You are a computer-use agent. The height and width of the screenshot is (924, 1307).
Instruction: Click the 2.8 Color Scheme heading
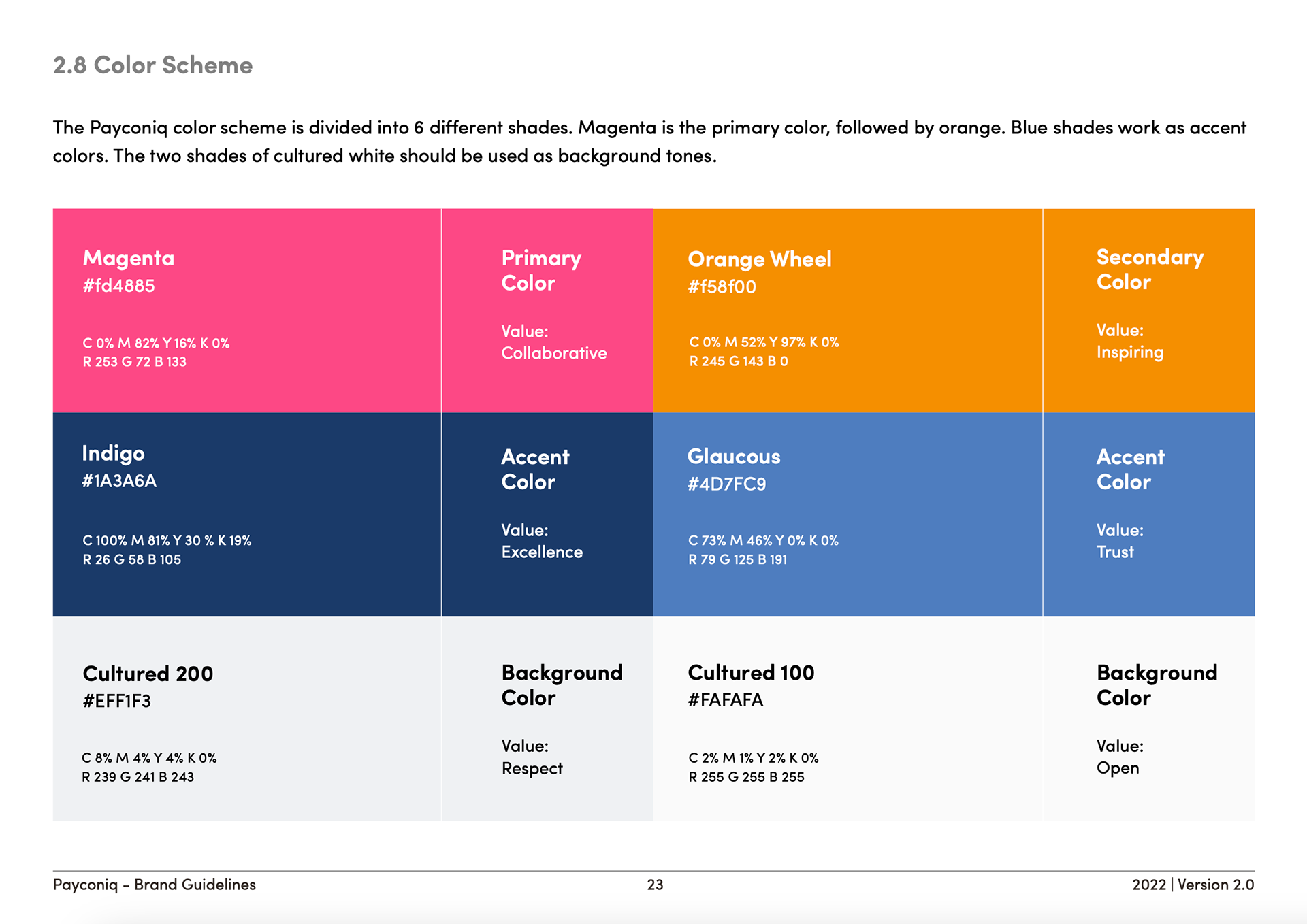click(x=152, y=65)
